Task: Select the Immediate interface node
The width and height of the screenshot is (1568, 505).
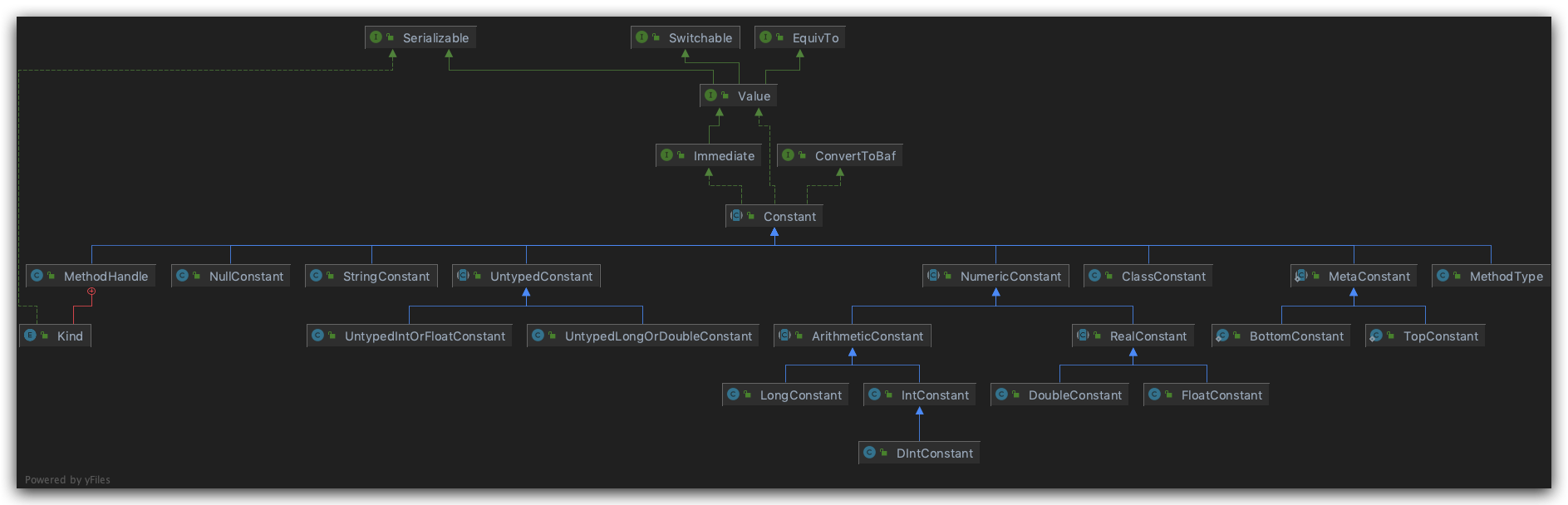Action: [708, 156]
